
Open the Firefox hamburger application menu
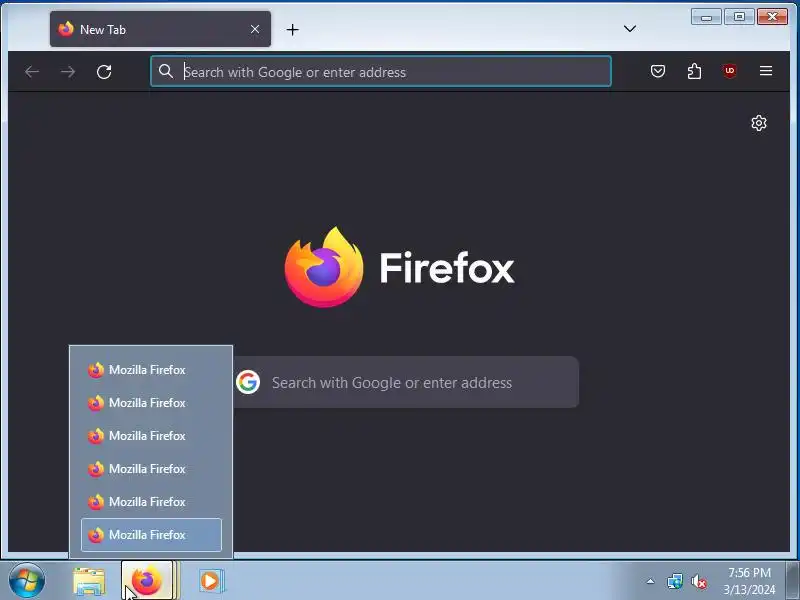[x=765, y=71]
